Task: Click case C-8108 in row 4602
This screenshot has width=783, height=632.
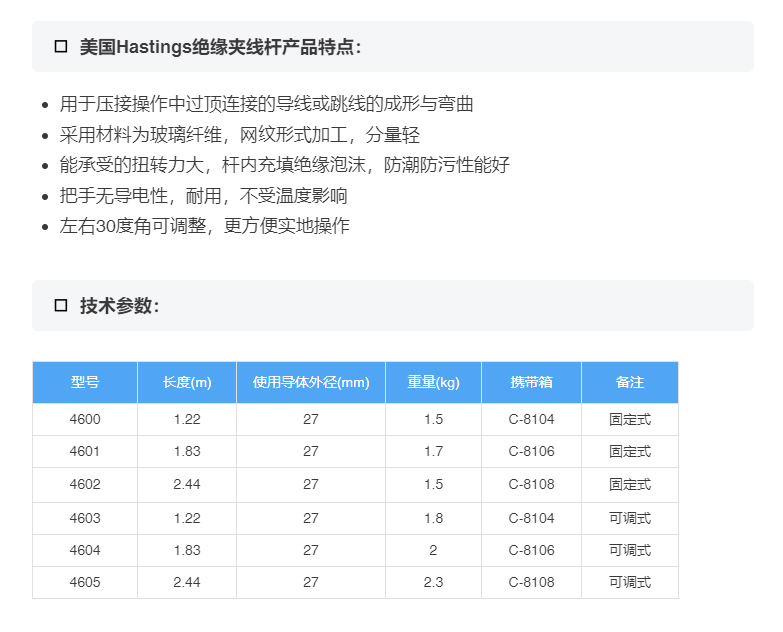Action: click(531, 484)
